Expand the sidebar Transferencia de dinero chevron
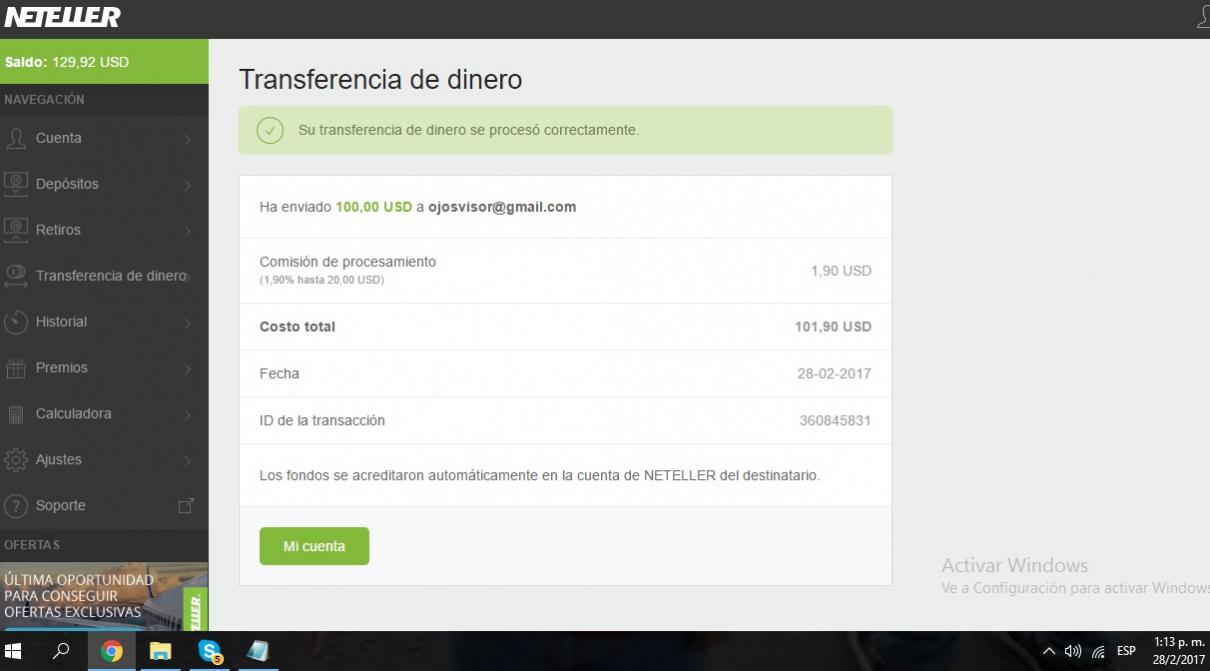Image resolution: width=1210 pixels, height=671 pixels. point(189,277)
